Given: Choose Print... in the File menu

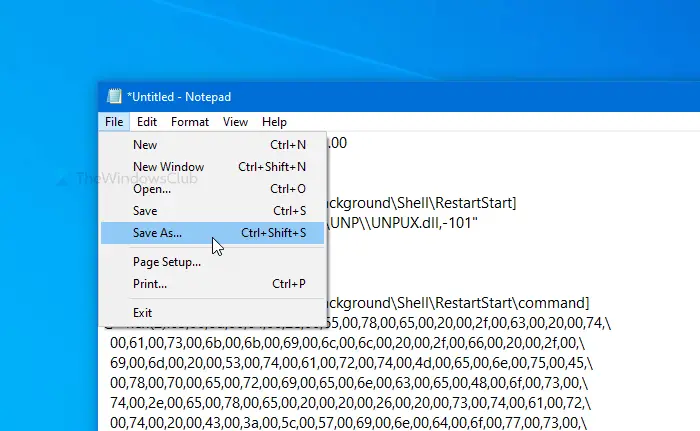Looking at the screenshot, I should tap(212, 284).
